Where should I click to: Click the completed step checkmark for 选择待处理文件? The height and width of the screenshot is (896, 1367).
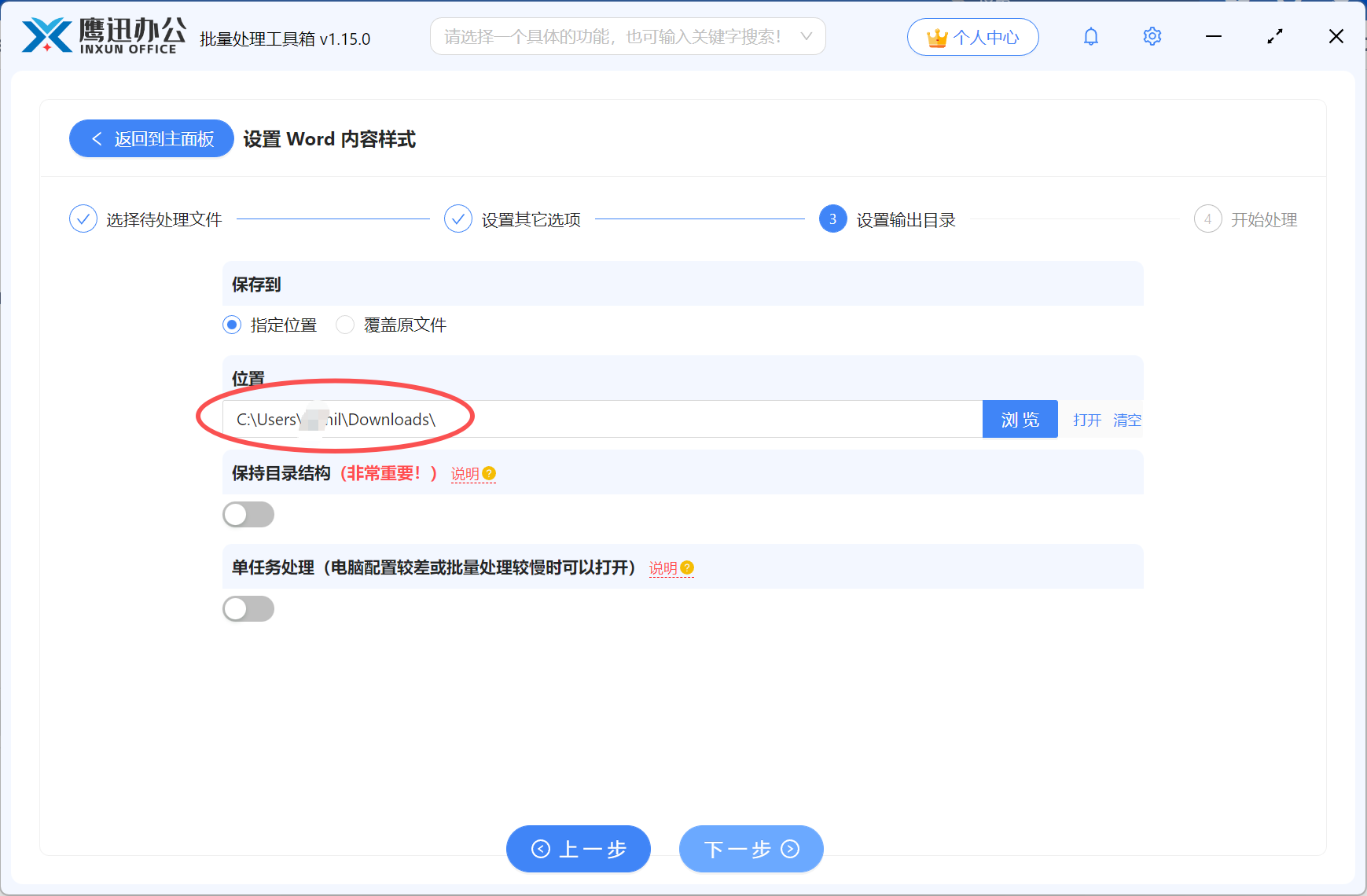(x=83, y=219)
